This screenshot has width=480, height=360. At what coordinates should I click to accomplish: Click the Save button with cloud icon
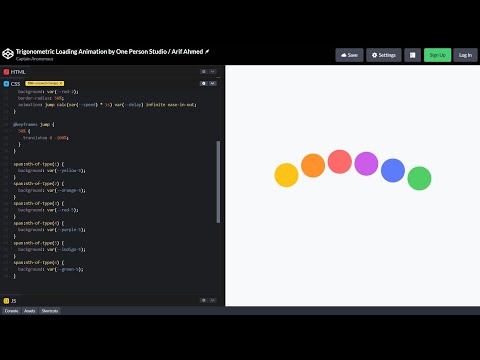tap(349, 55)
